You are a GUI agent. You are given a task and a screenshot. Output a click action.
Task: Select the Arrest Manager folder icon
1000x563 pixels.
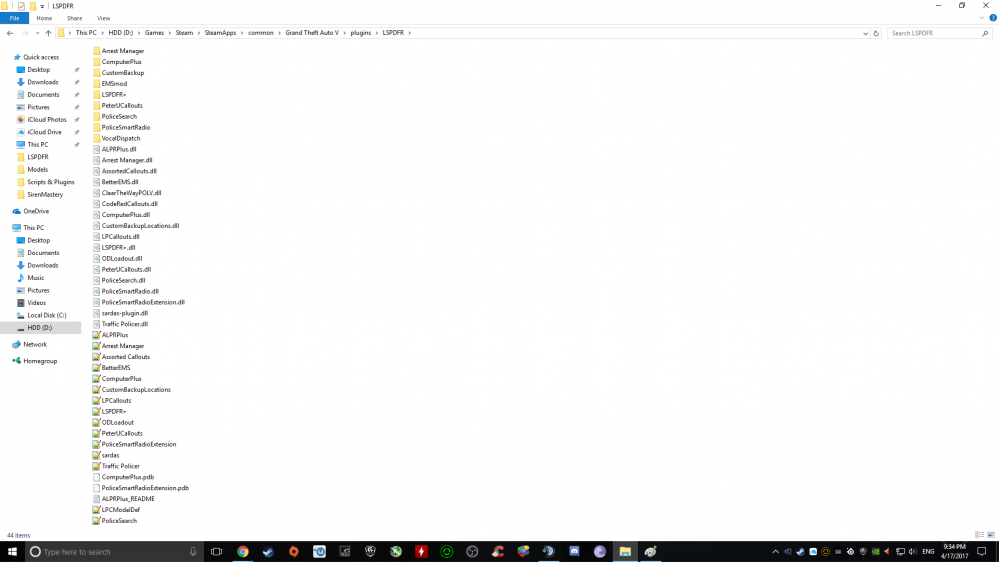(96, 51)
